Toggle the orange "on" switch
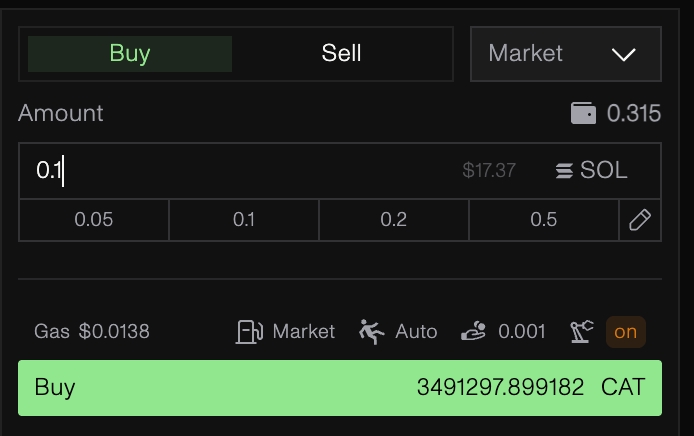The width and height of the screenshot is (694, 436). coord(626,331)
